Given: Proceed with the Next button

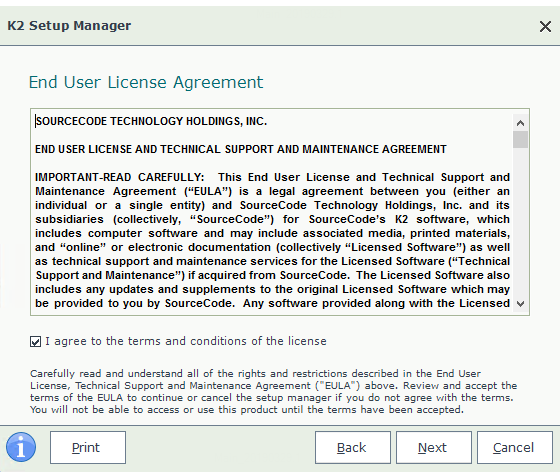Looking at the screenshot, I should click(434, 447).
